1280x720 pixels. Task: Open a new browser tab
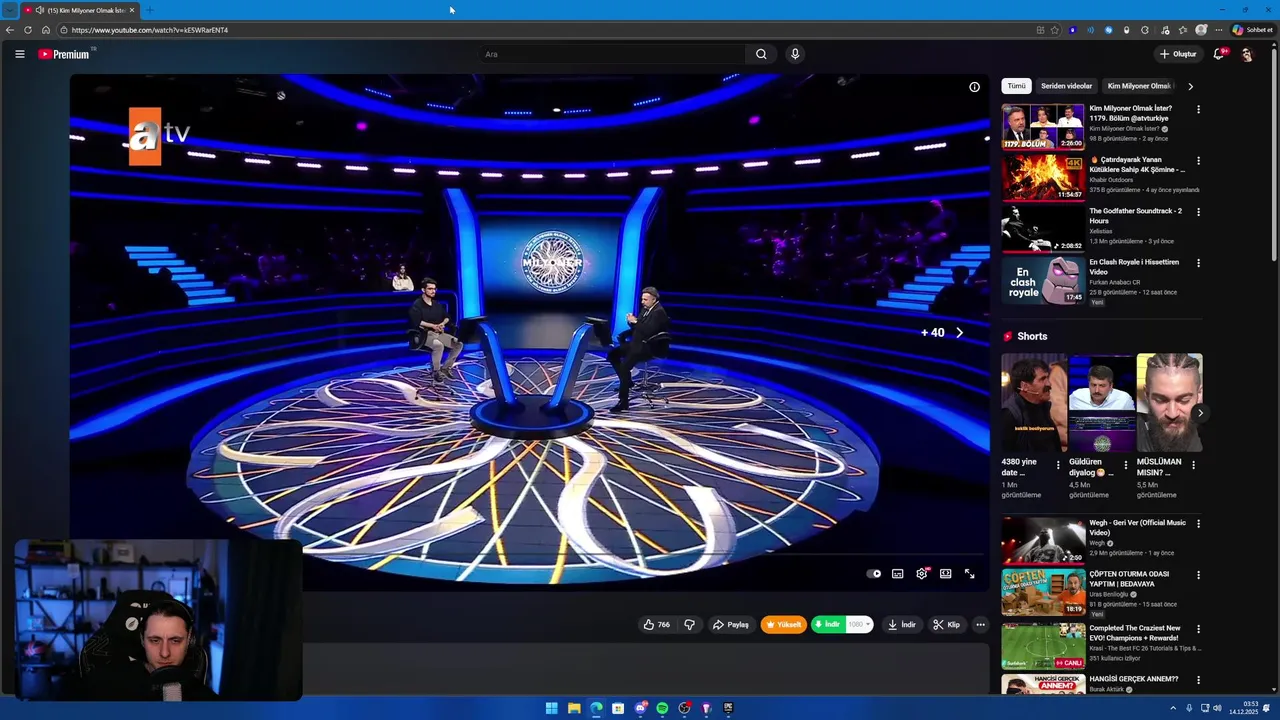point(149,10)
